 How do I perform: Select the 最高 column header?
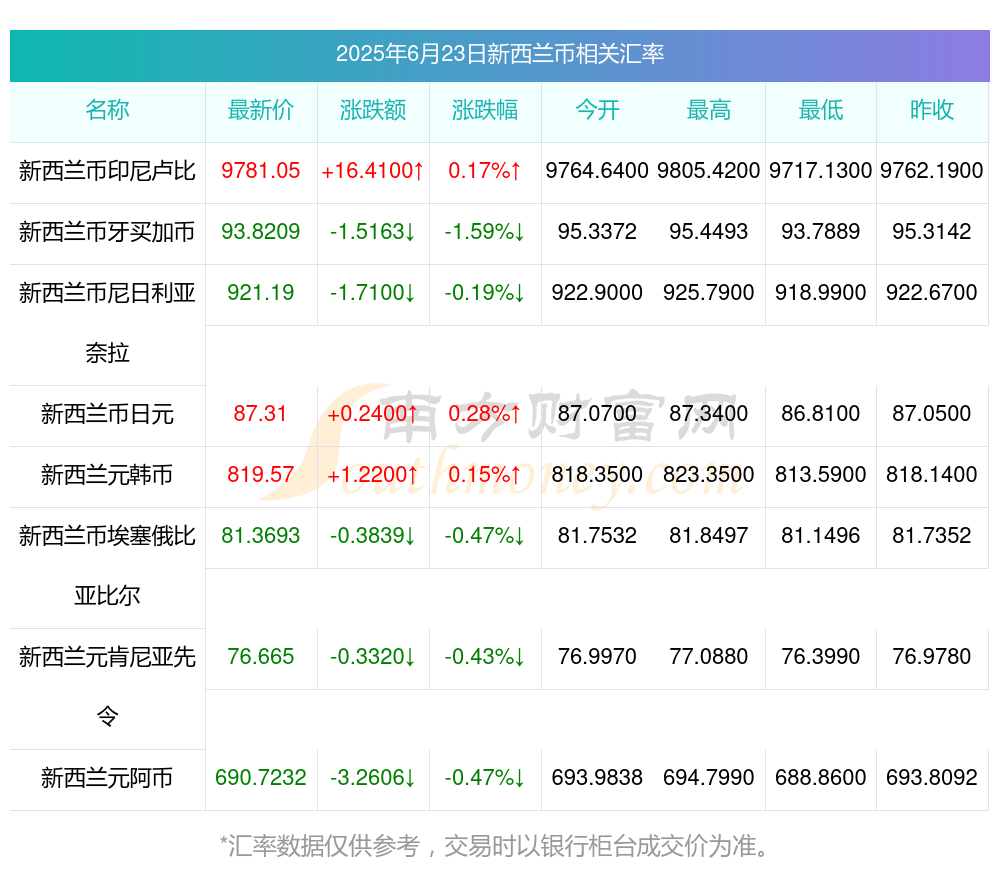[x=709, y=110]
